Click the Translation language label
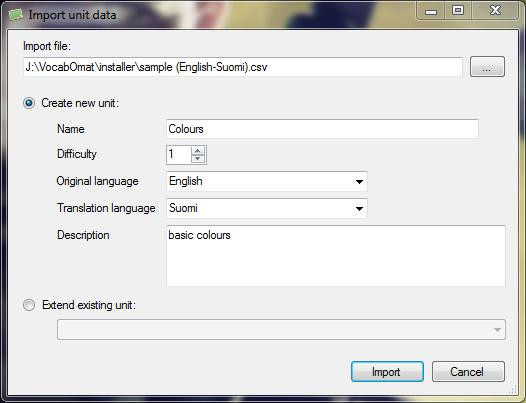The width and height of the screenshot is (526, 403). pyautogui.click(x=106, y=208)
